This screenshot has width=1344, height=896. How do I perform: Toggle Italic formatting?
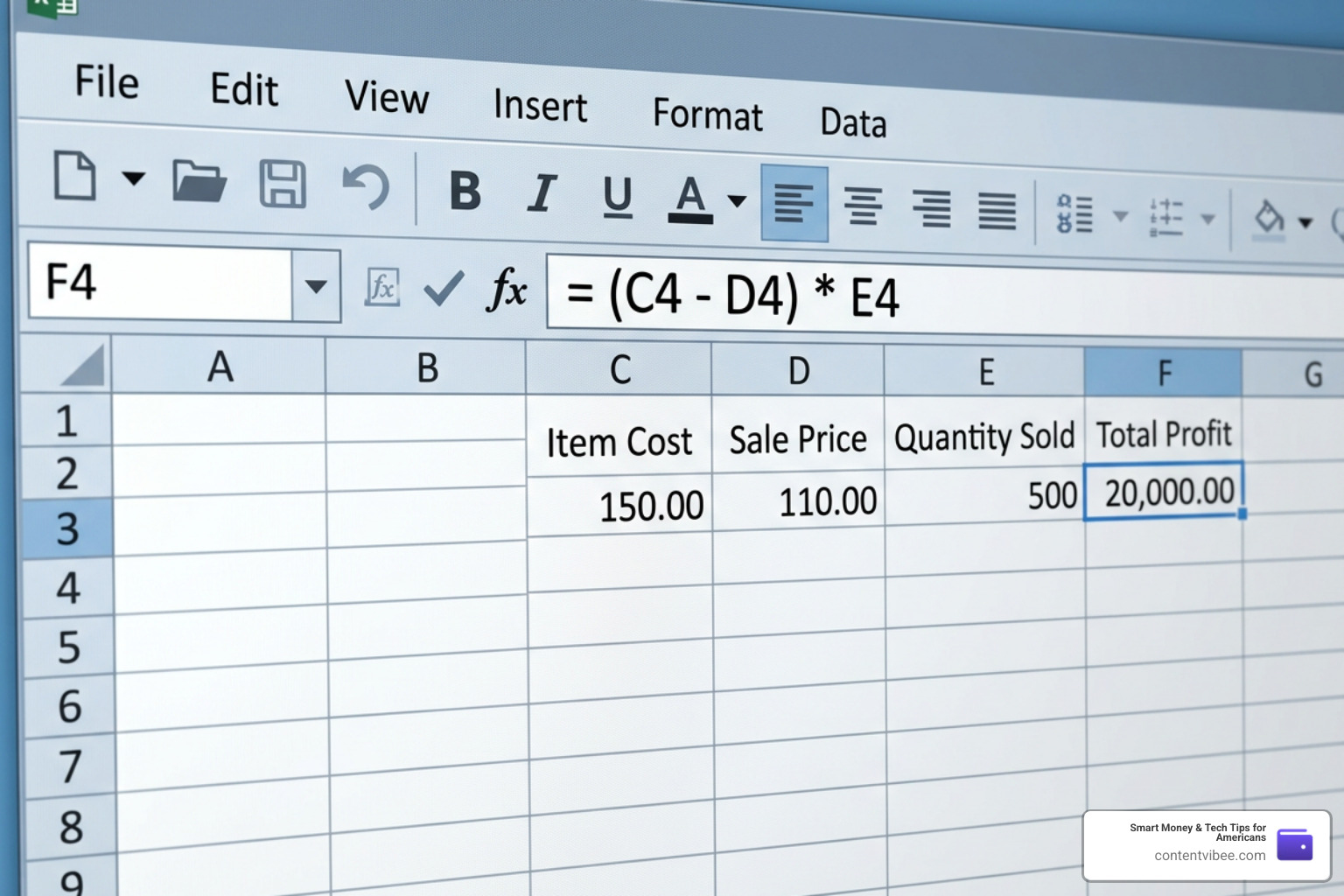coord(542,193)
